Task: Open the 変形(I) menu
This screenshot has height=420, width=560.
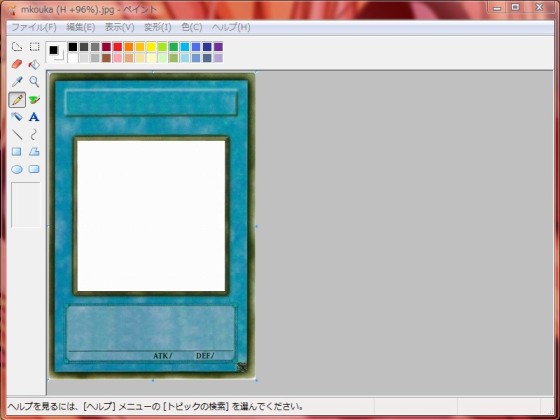Action: tap(158, 27)
